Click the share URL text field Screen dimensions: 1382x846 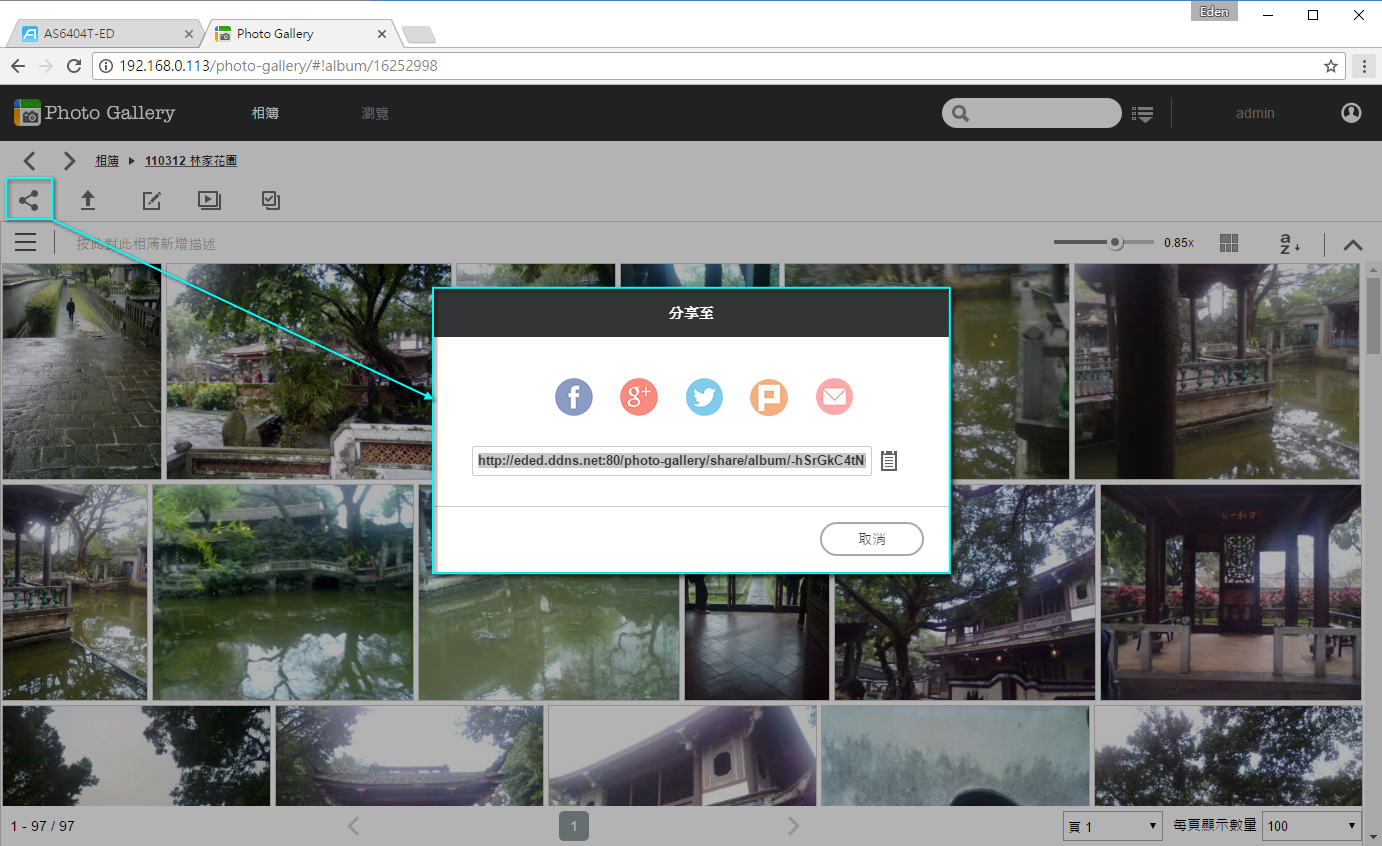[x=672, y=461]
